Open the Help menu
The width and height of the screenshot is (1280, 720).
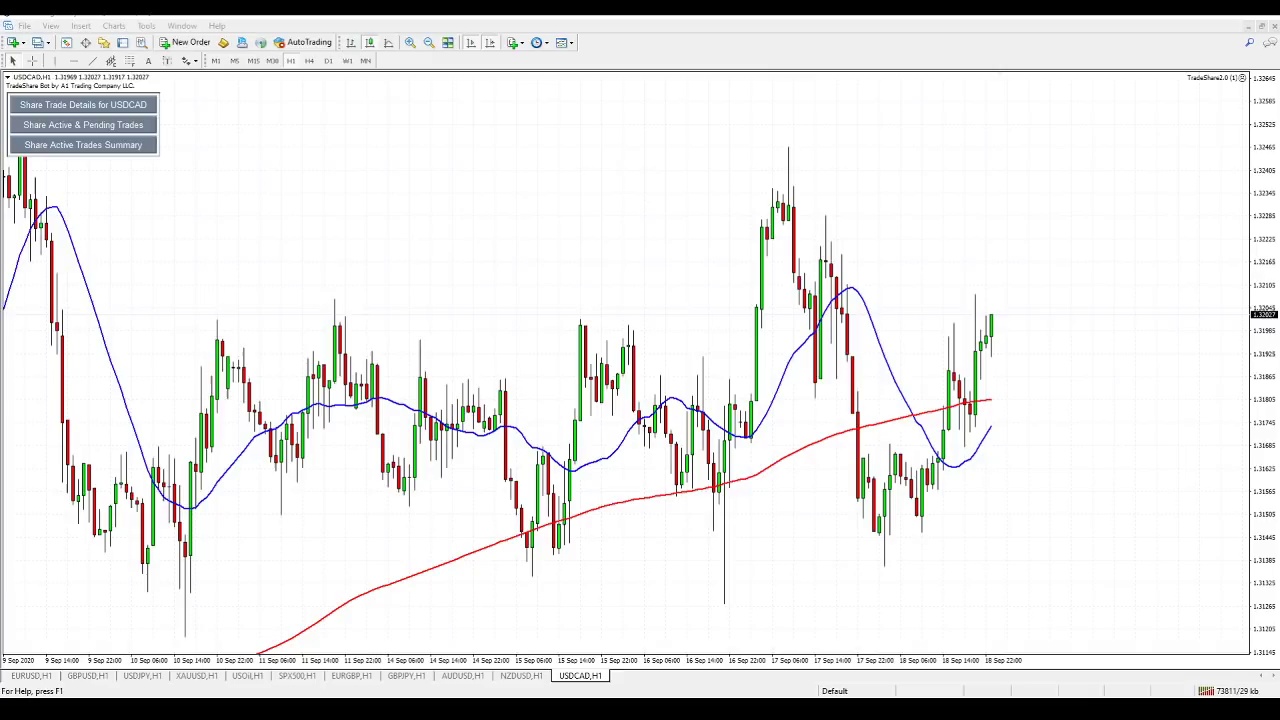(217, 26)
